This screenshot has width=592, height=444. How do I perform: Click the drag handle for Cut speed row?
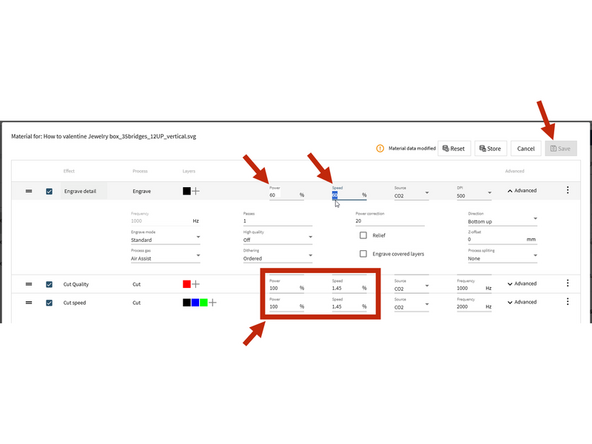coord(29,303)
